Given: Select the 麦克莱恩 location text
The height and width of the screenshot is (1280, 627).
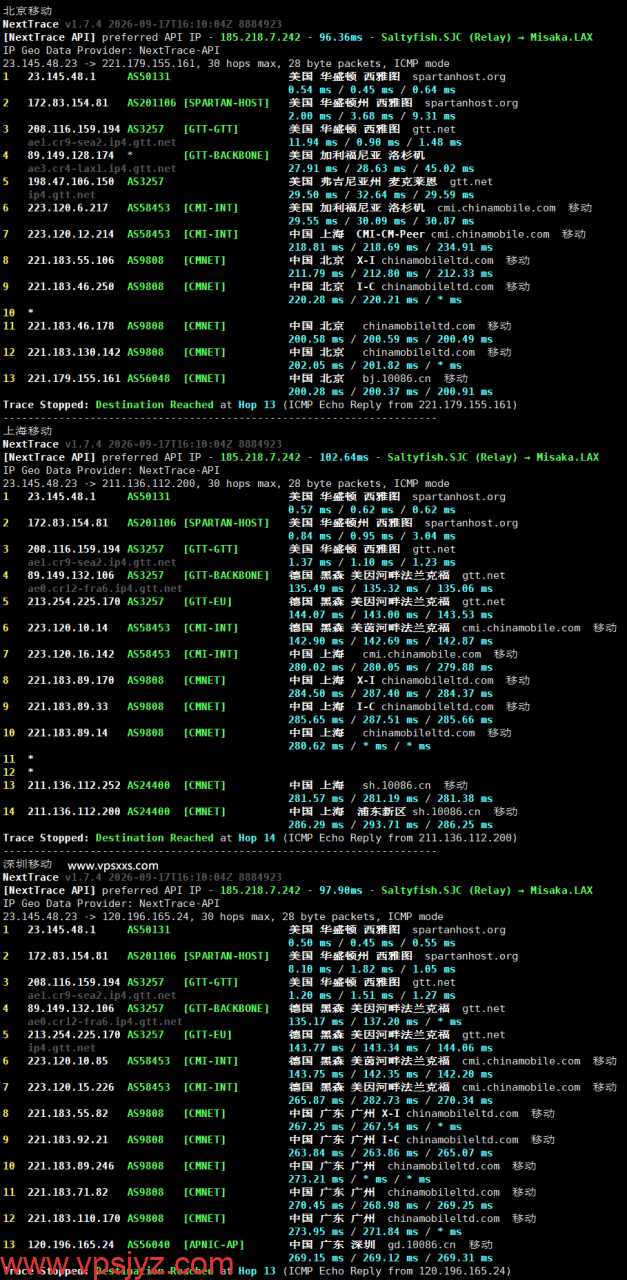Looking at the screenshot, I should tap(413, 182).
